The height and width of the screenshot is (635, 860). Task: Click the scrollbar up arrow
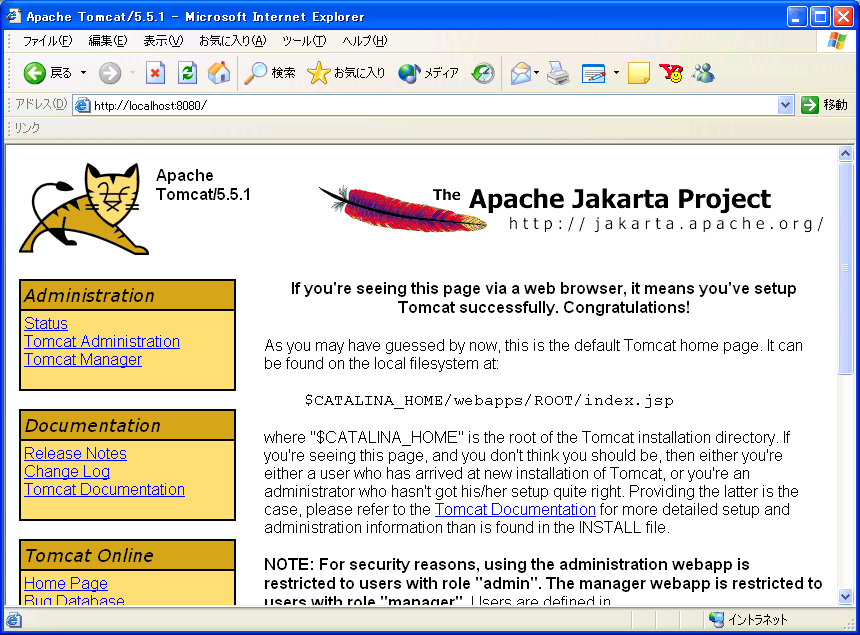click(845, 154)
